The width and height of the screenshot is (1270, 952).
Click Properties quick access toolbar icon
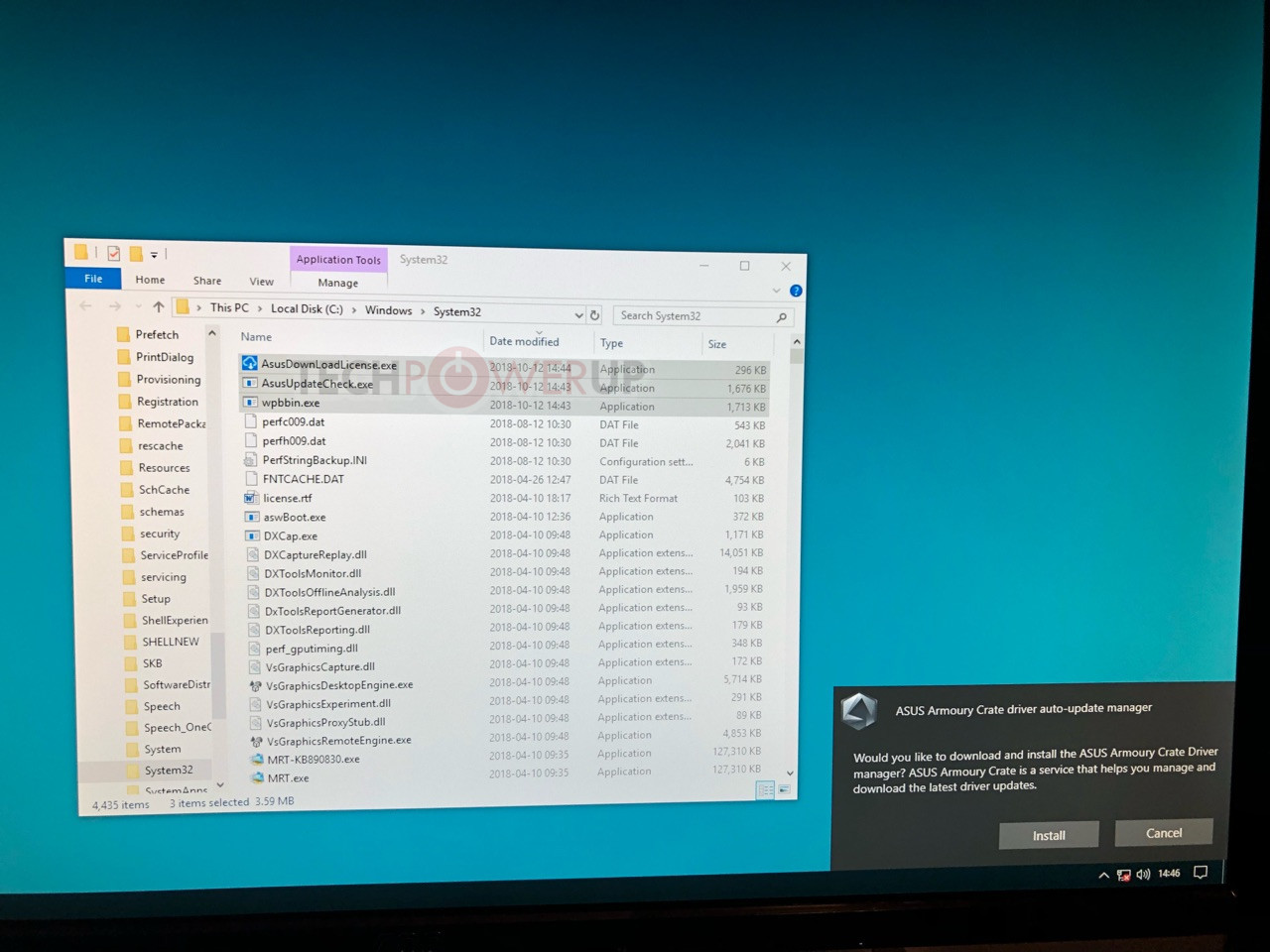tap(114, 254)
